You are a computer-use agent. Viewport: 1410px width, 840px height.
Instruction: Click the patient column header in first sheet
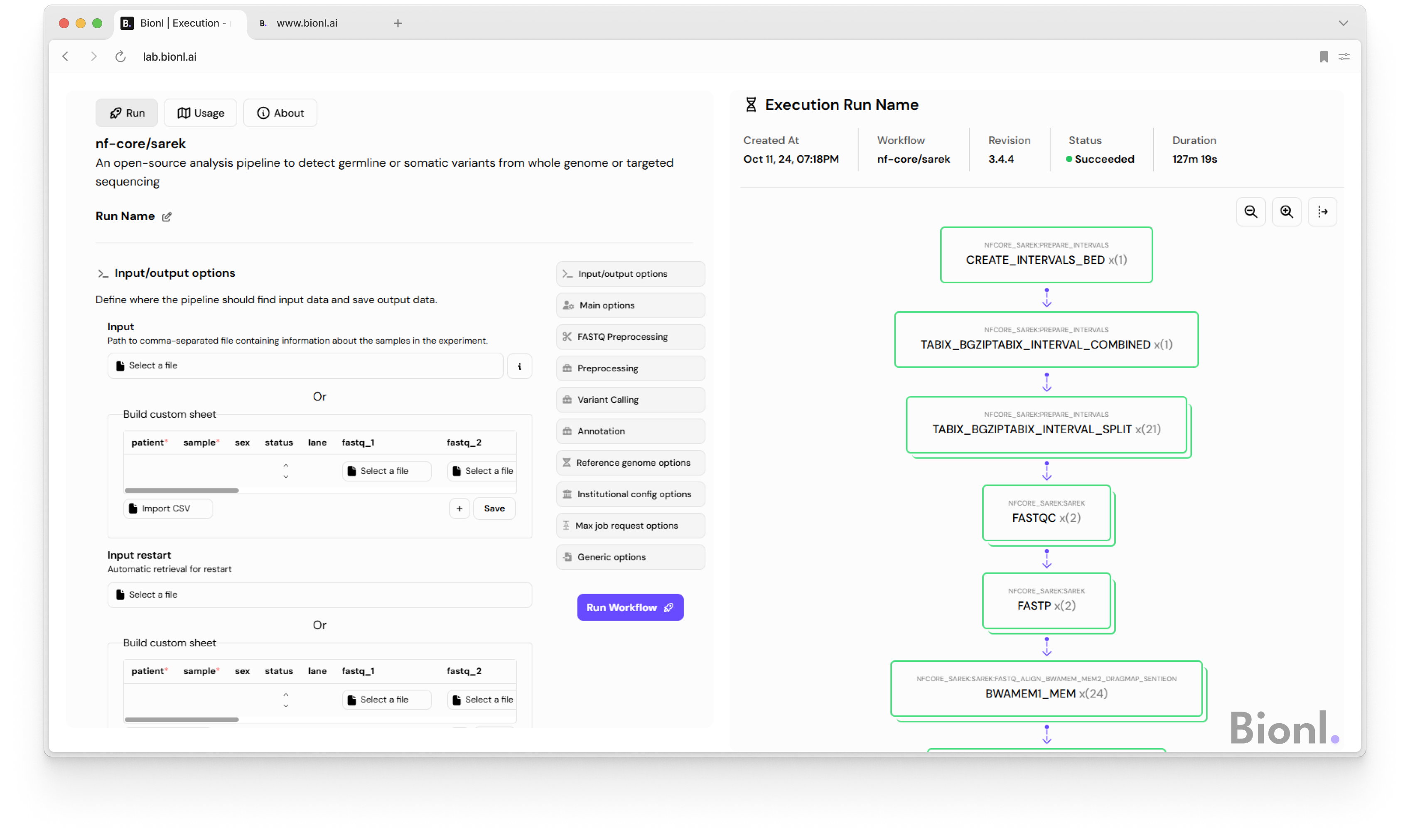(150, 443)
